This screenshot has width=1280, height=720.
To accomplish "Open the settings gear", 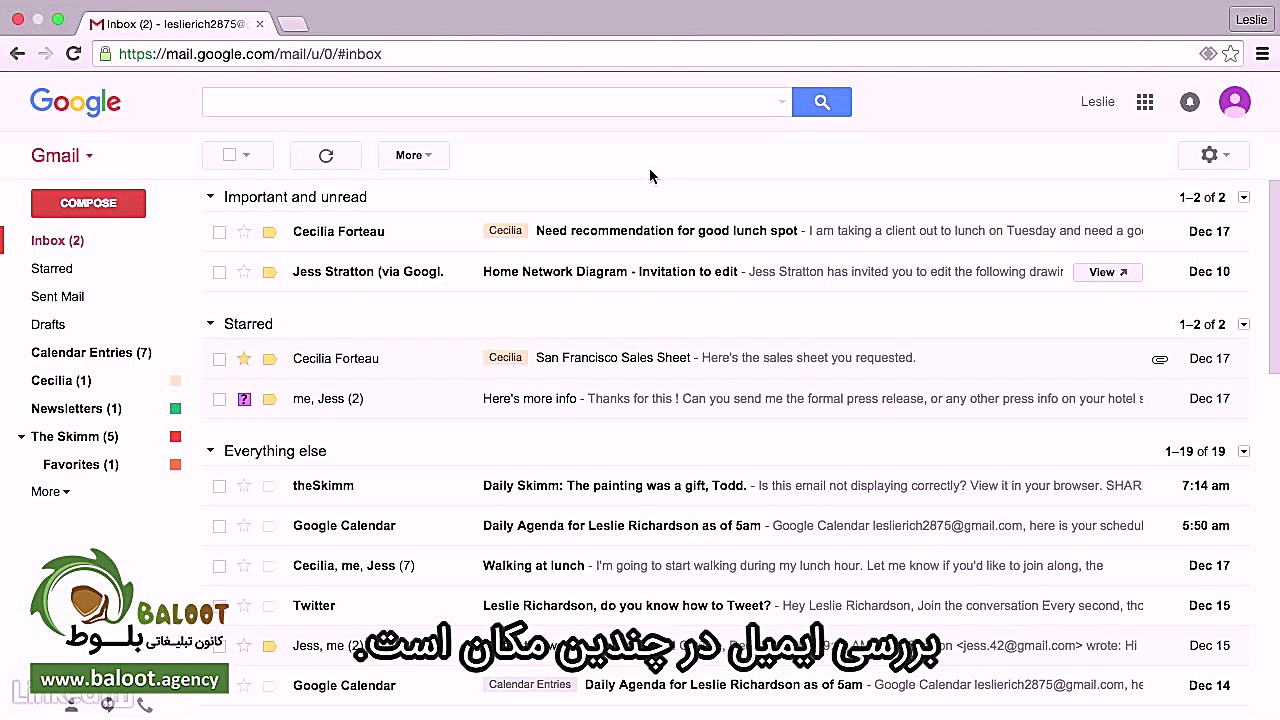I will click(x=1208, y=155).
